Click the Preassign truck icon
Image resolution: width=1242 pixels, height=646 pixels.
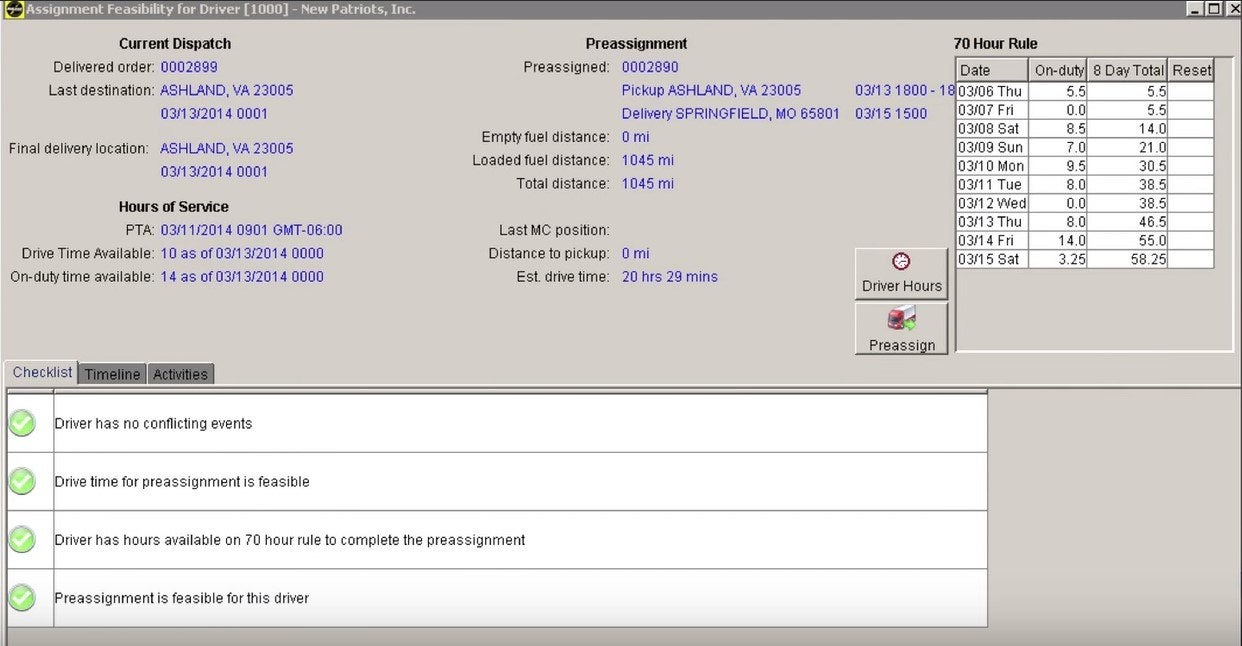click(901, 320)
